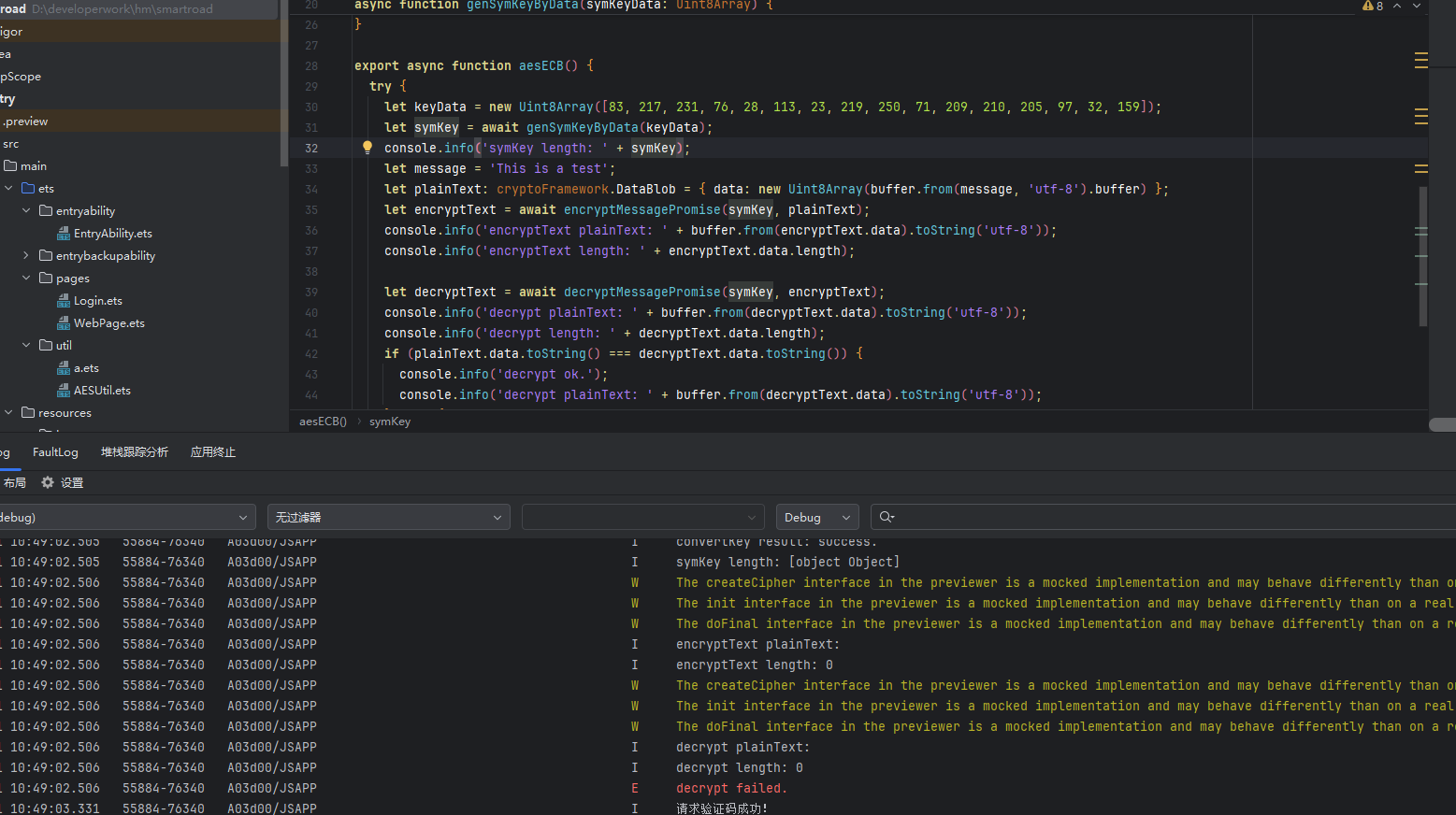
Task: Click the 设置 settings button
Action: click(63, 482)
